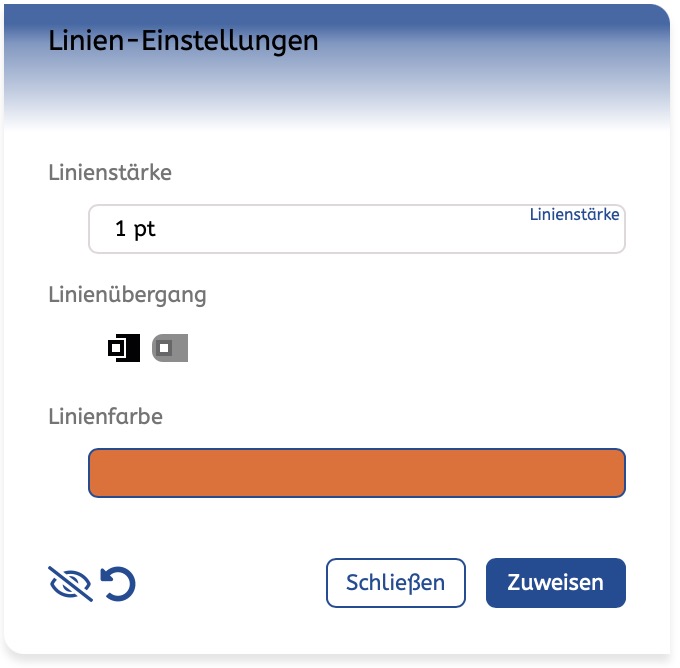Select the square corner line join icon
Screen dimensions: 680x668
click(x=124, y=348)
